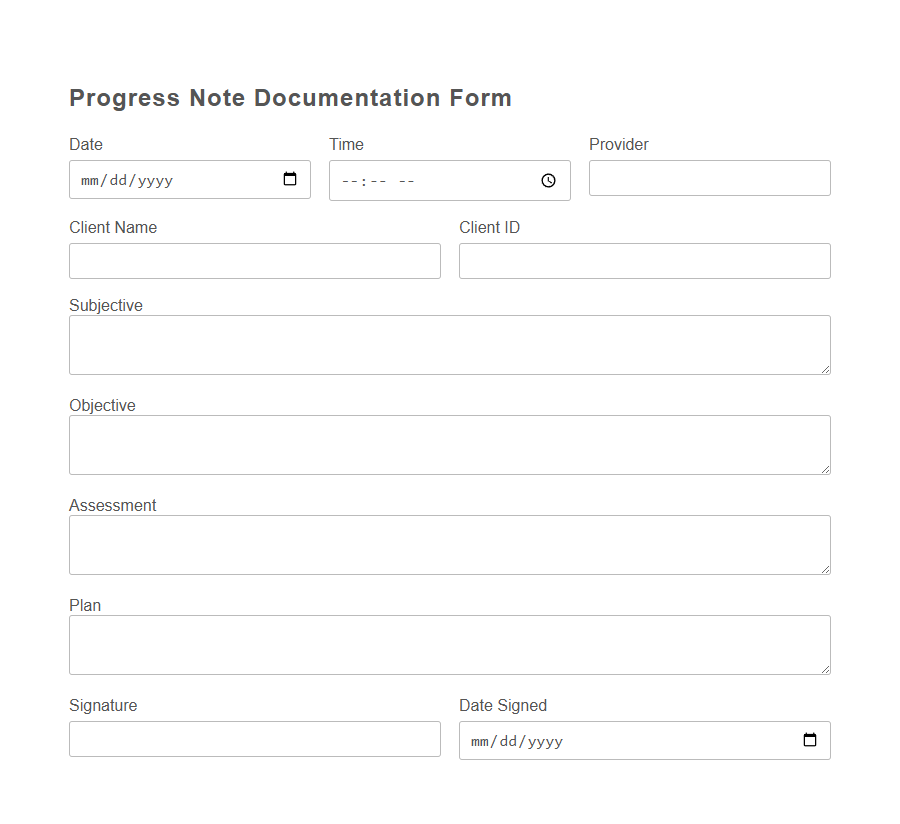Click the Date field label
Viewport: 900px width, 824px height.
click(x=86, y=144)
